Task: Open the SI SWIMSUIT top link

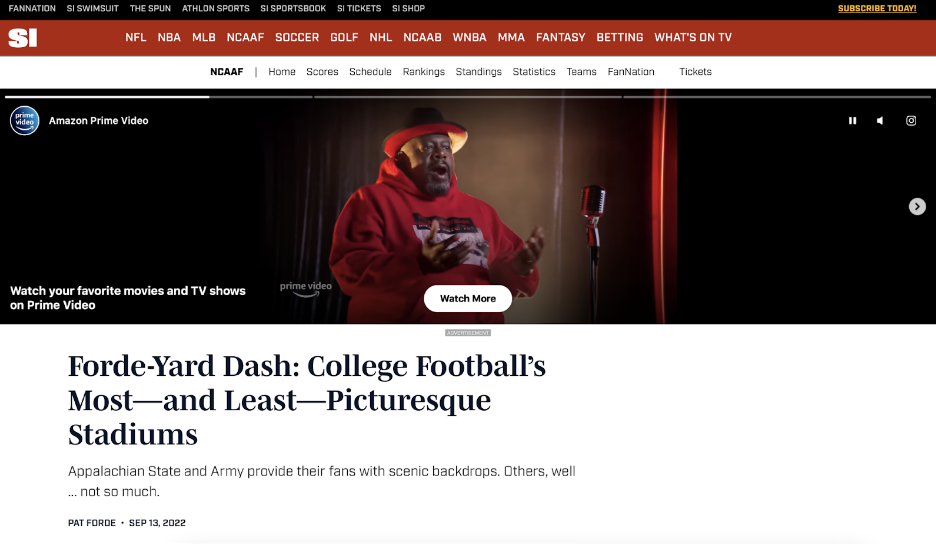Action: [93, 8]
